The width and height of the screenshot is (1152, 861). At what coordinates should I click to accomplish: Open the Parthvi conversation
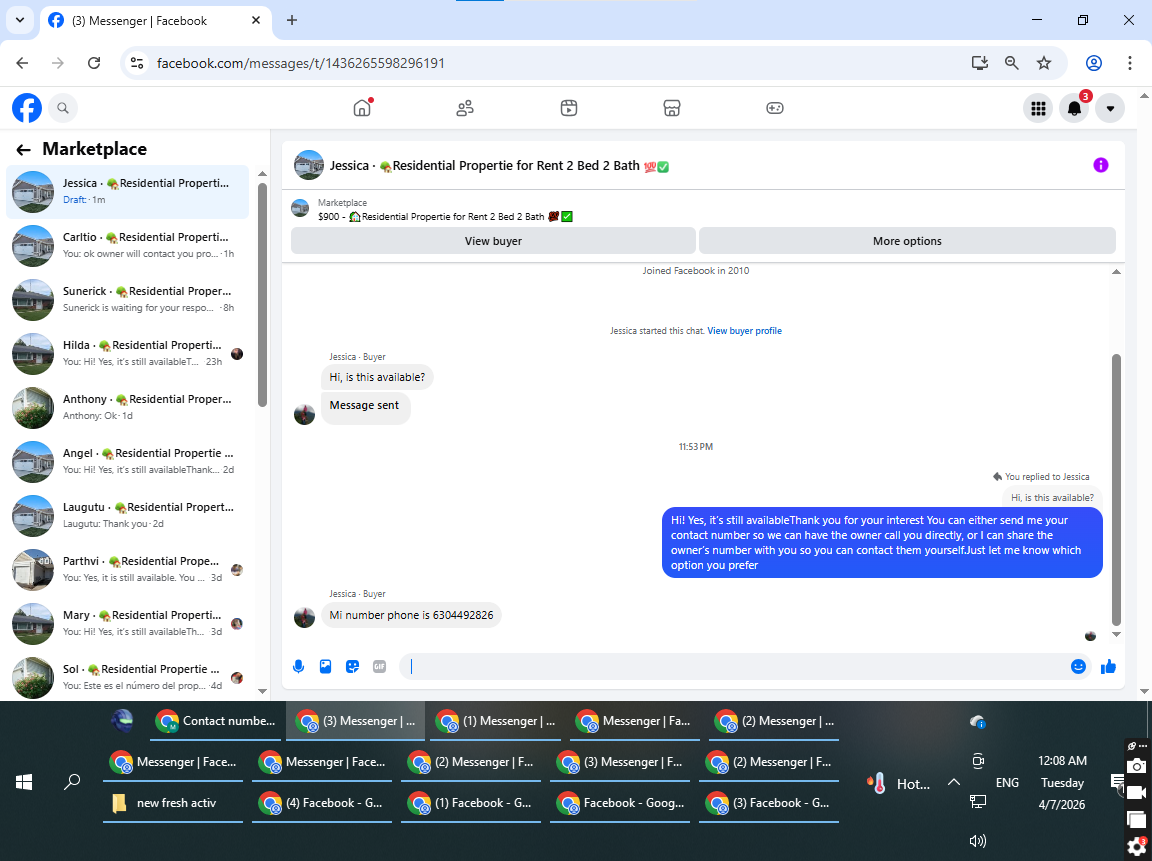(x=128, y=569)
